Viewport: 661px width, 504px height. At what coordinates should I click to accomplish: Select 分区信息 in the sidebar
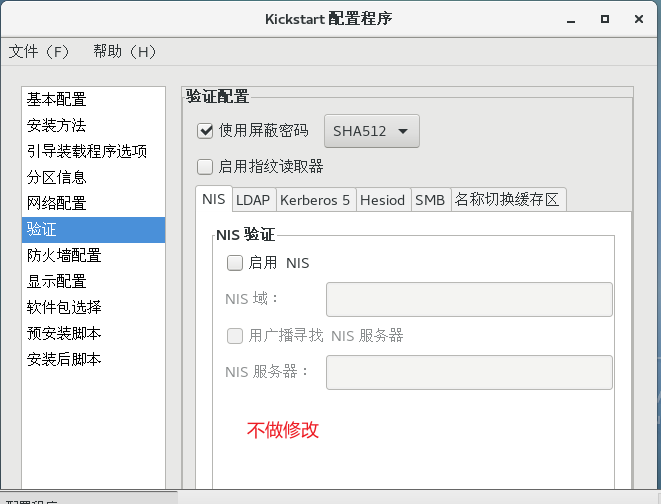pyautogui.click(x=93, y=178)
